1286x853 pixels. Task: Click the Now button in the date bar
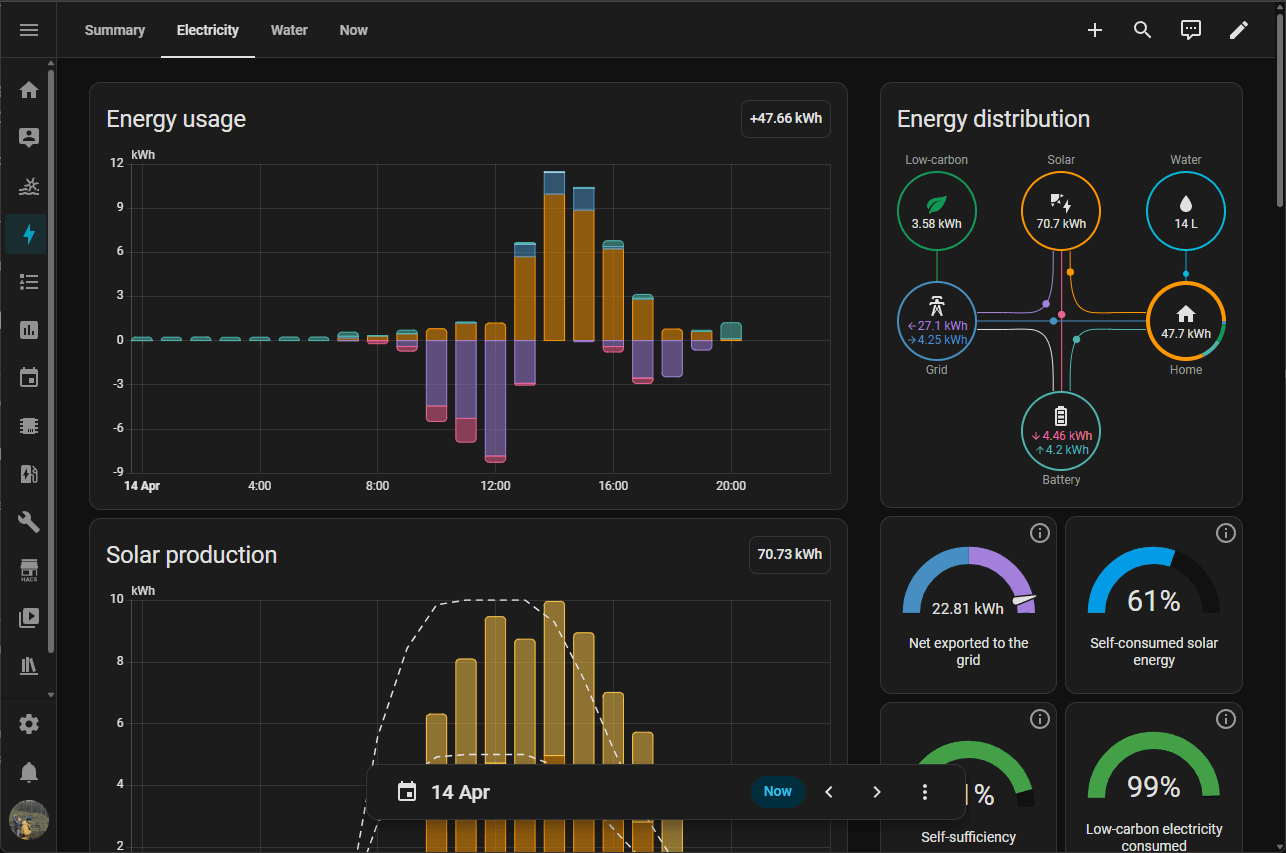pyautogui.click(x=777, y=791)
